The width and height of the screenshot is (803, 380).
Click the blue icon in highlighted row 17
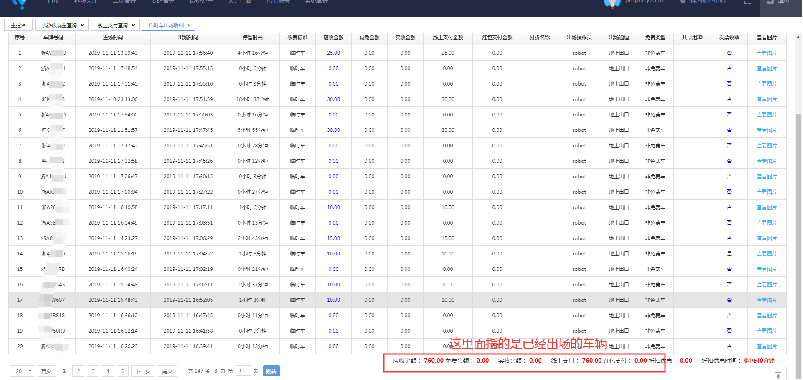pos(729,300)
